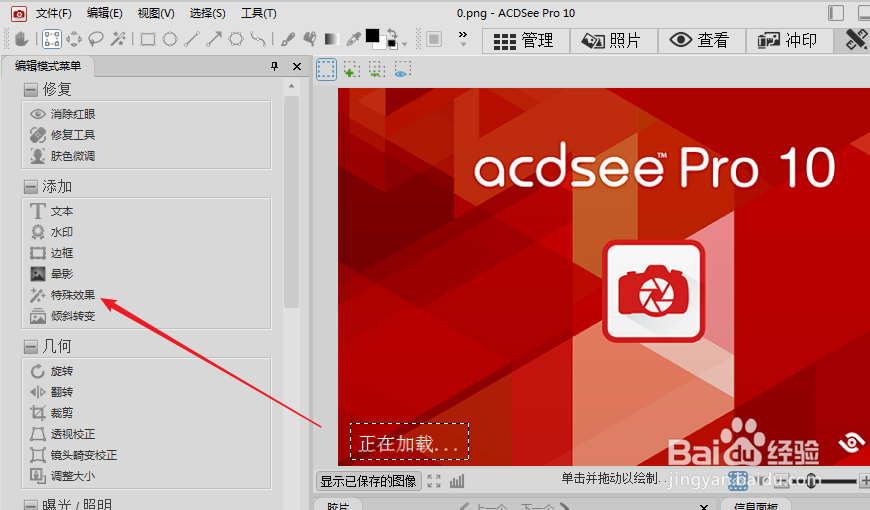The width and height of the screenshot is (870, 510).
Task: Open the 编辑(E) menu
Action: tap(105, 13)
